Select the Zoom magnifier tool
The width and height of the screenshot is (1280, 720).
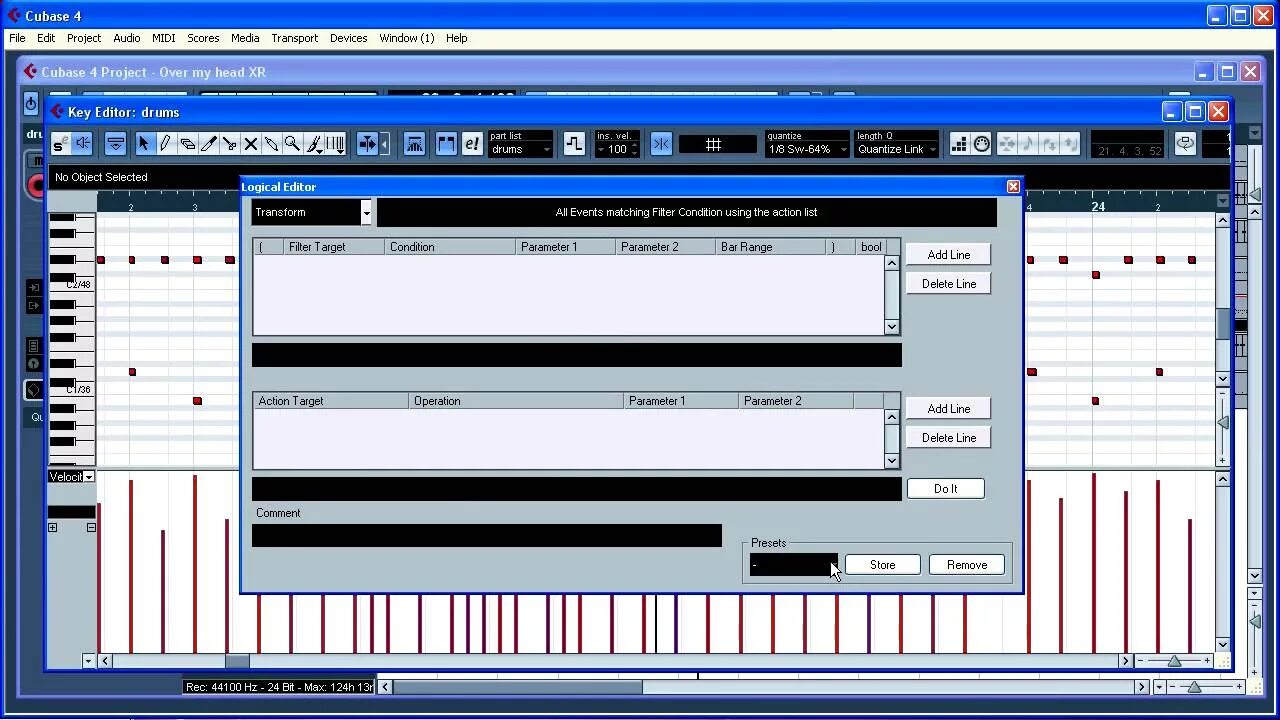click(291, 143)
